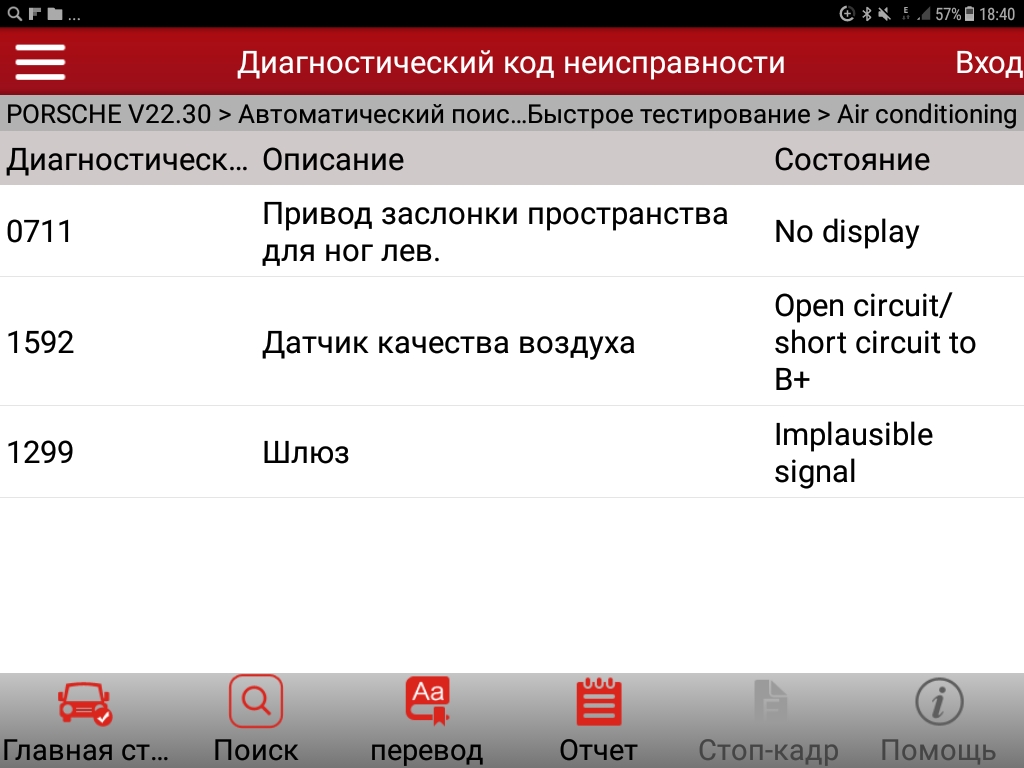Viewport: 1024px width, 768px height.
Task: Open the Отчет report icon
Action: coord(598,704)
